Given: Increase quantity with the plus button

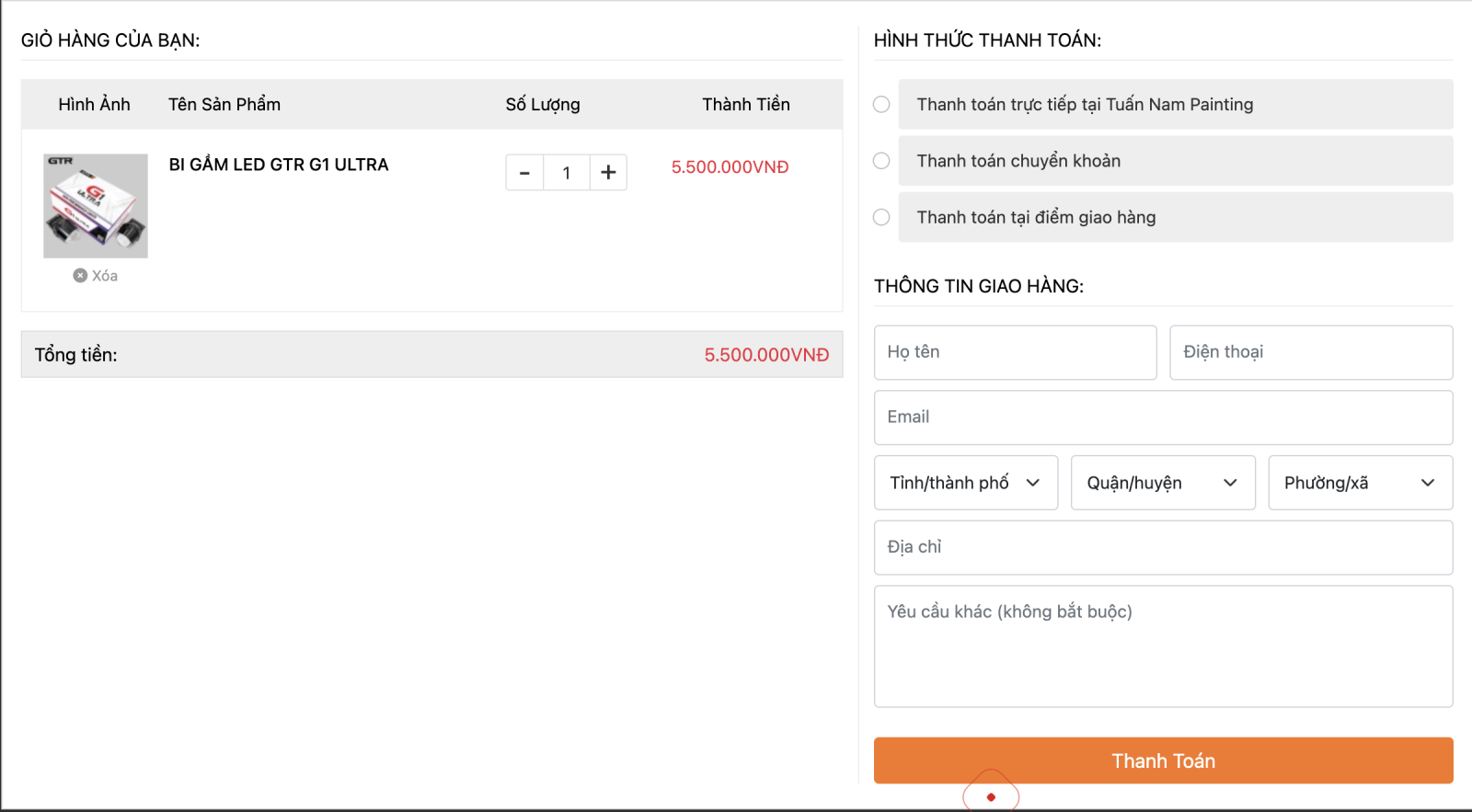Looking at the screenshot, I should click(x=608, y=172).
